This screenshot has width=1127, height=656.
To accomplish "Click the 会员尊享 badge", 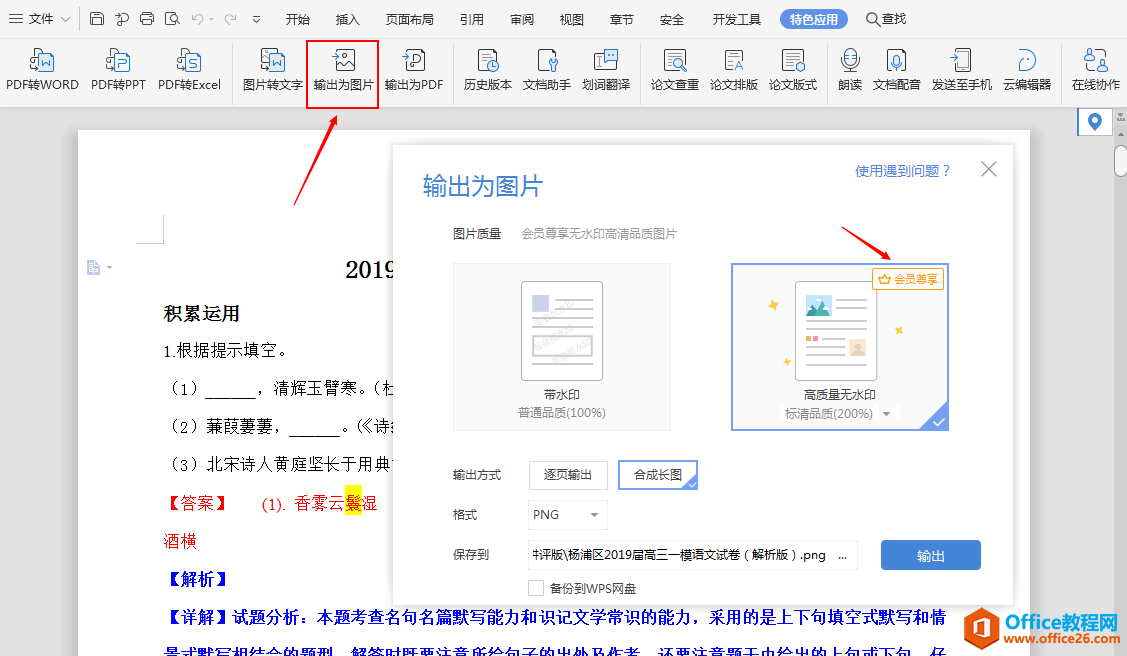I will [x=908, y=279].
